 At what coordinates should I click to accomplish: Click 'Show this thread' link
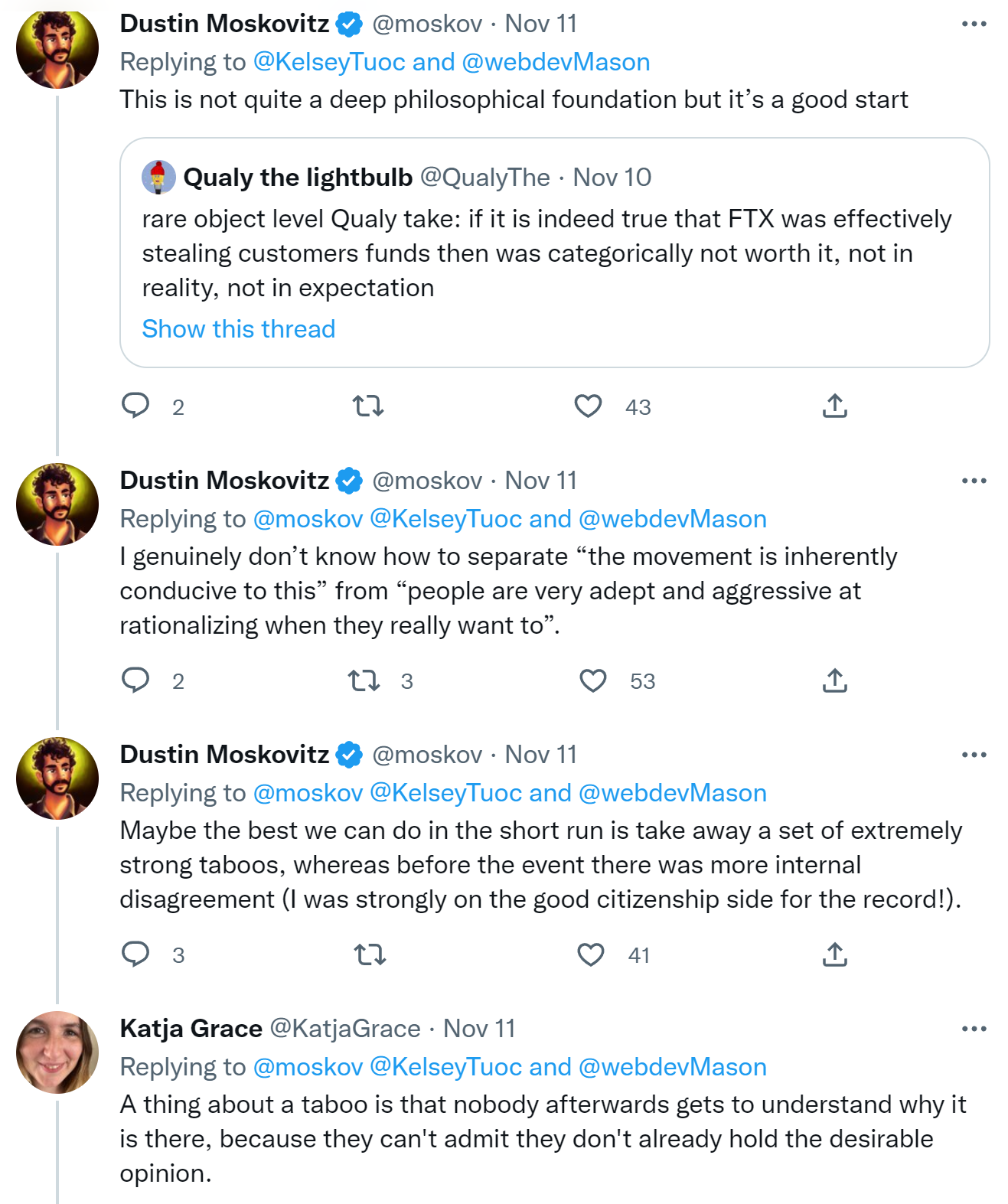[239, 329]
